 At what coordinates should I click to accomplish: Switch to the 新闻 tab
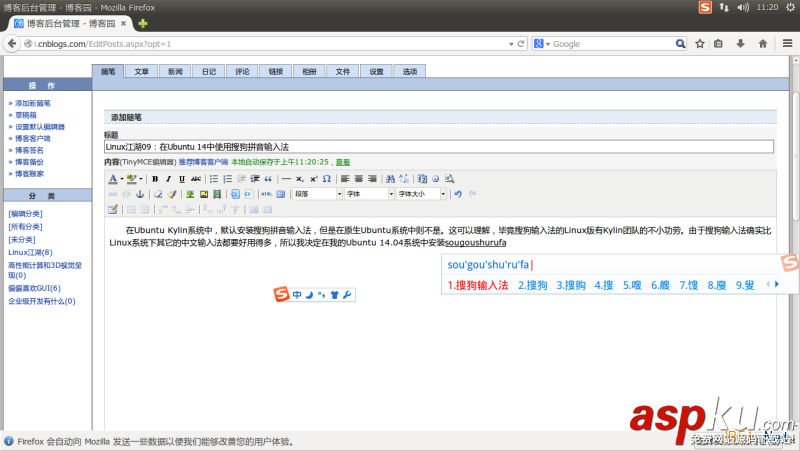pos(175,71)
